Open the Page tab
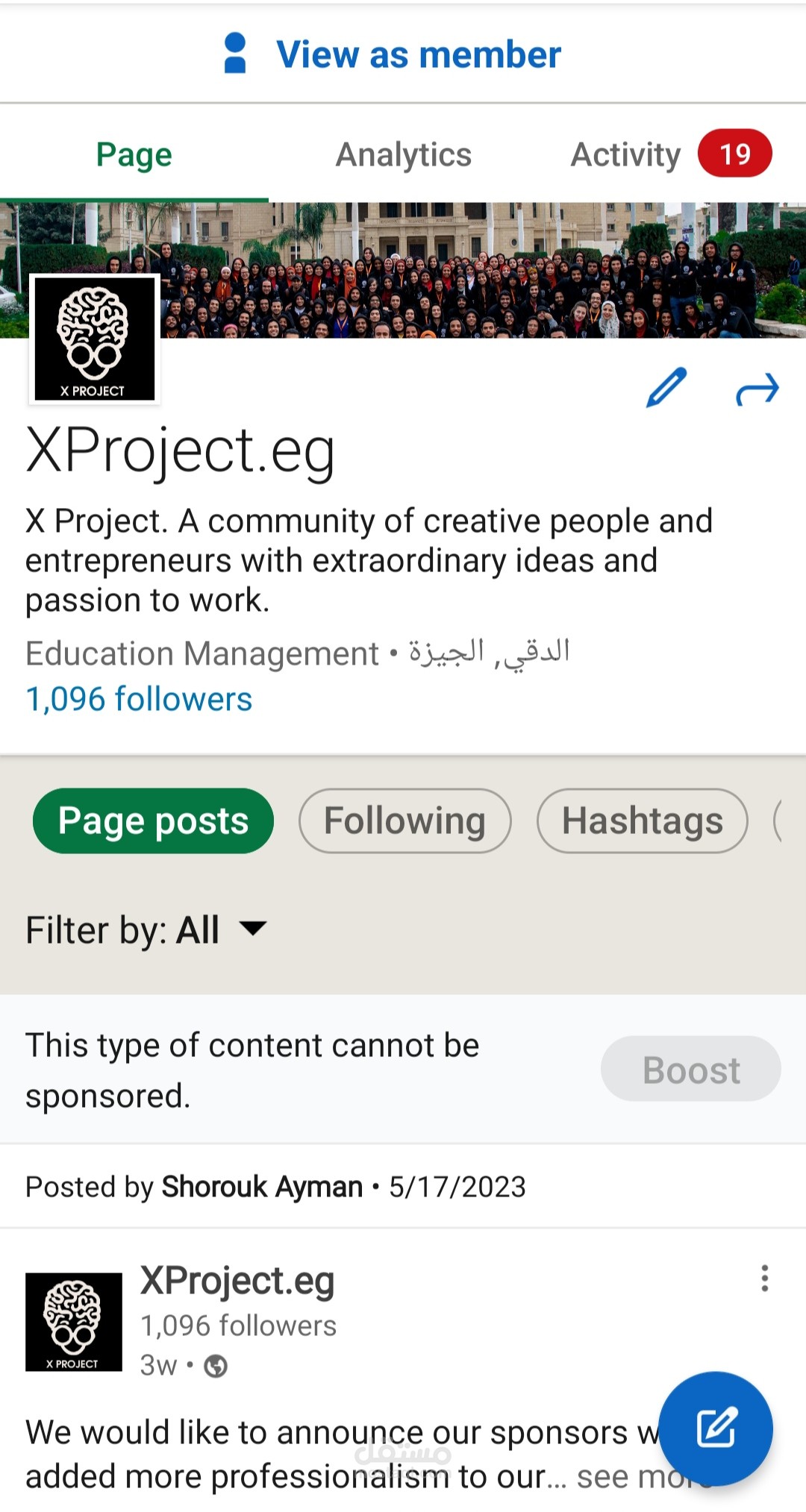 (134, 154)
